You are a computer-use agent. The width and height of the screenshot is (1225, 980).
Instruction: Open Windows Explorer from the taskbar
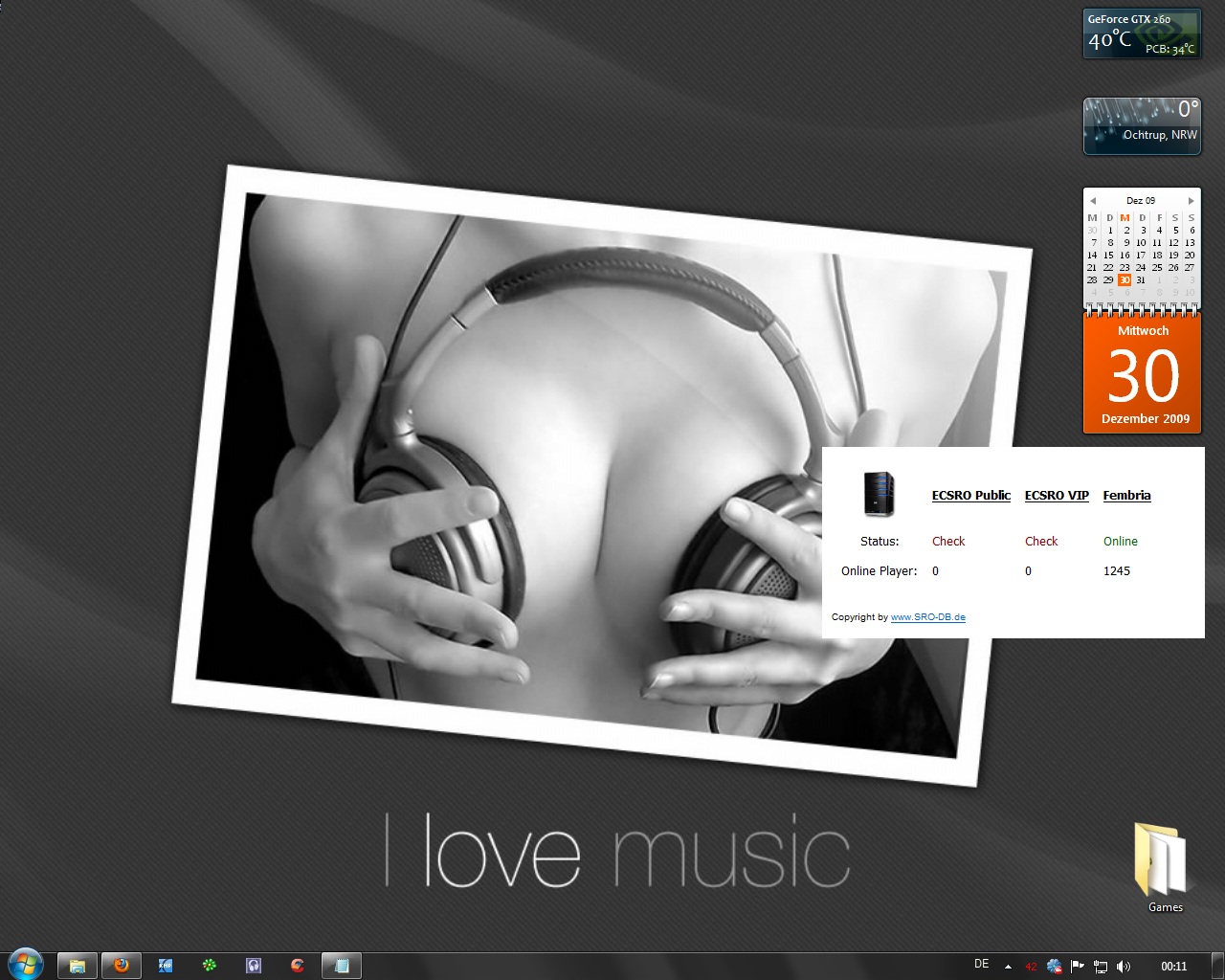point(77,966)
